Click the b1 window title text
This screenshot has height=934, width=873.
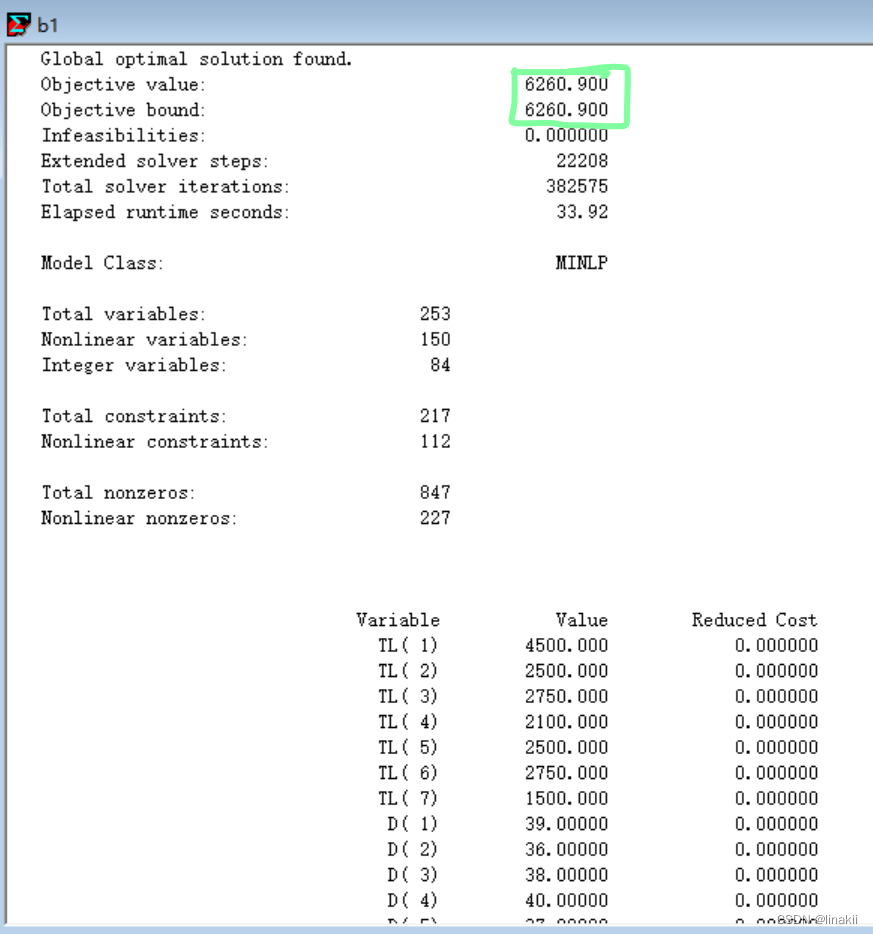click(48, 25)
